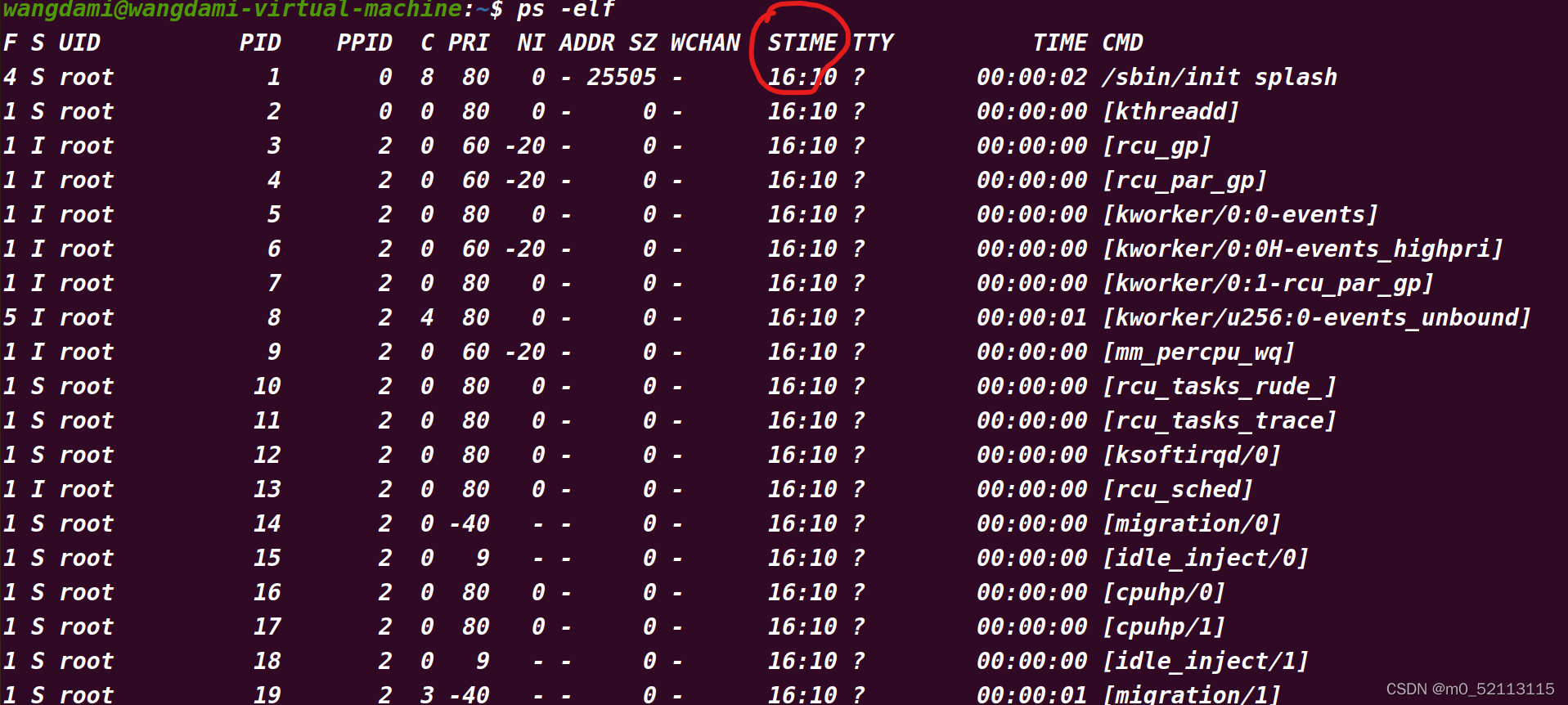Image resolution: width=1568 pixels, height=705 pixels.
Task: Click F value 4 in init row
Action: (10, 77)
